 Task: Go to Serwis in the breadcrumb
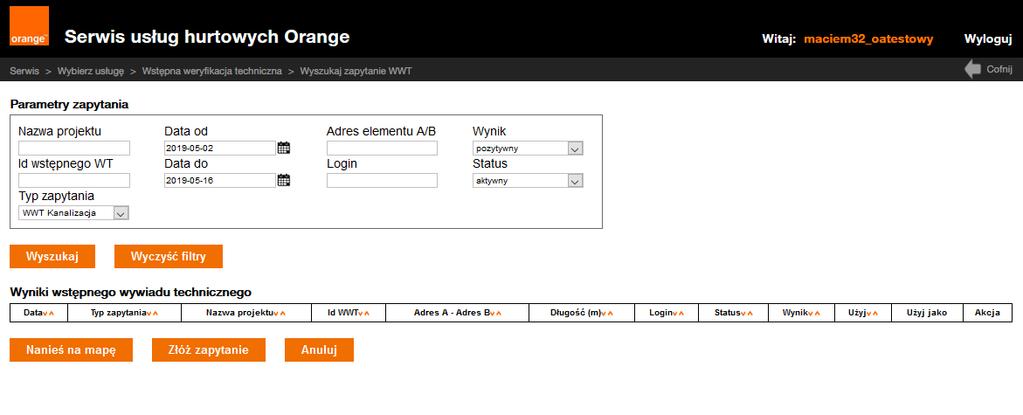24,70
